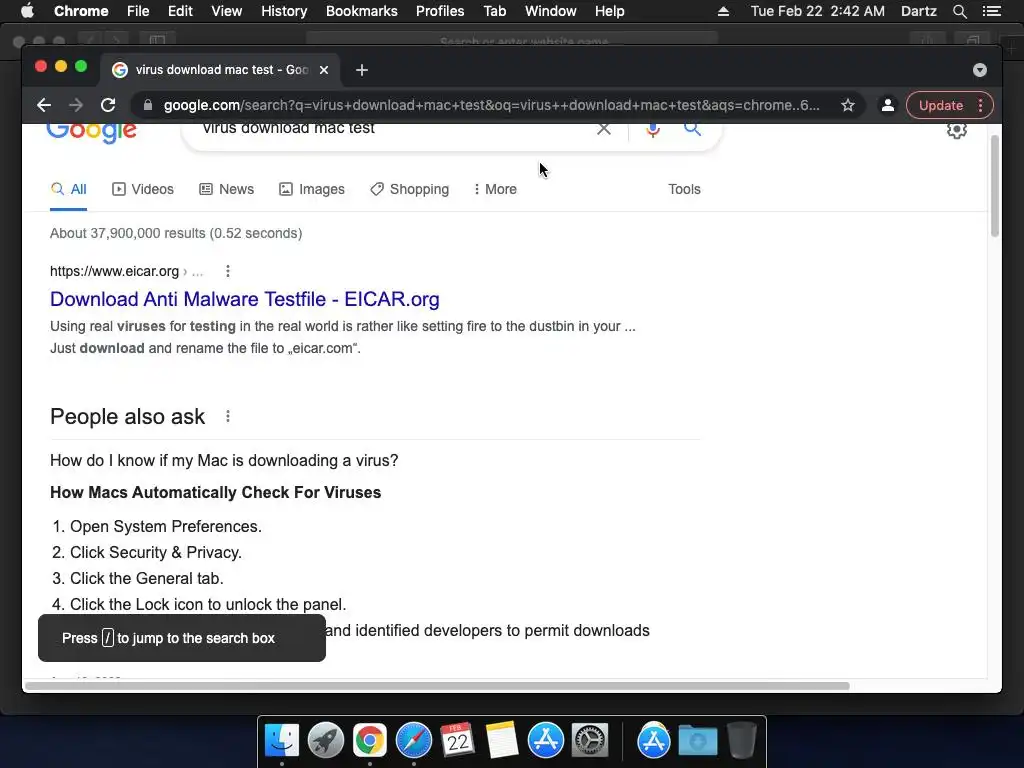Open the Tab menu
1024x768 pixels.
click(x=494, y=11)
